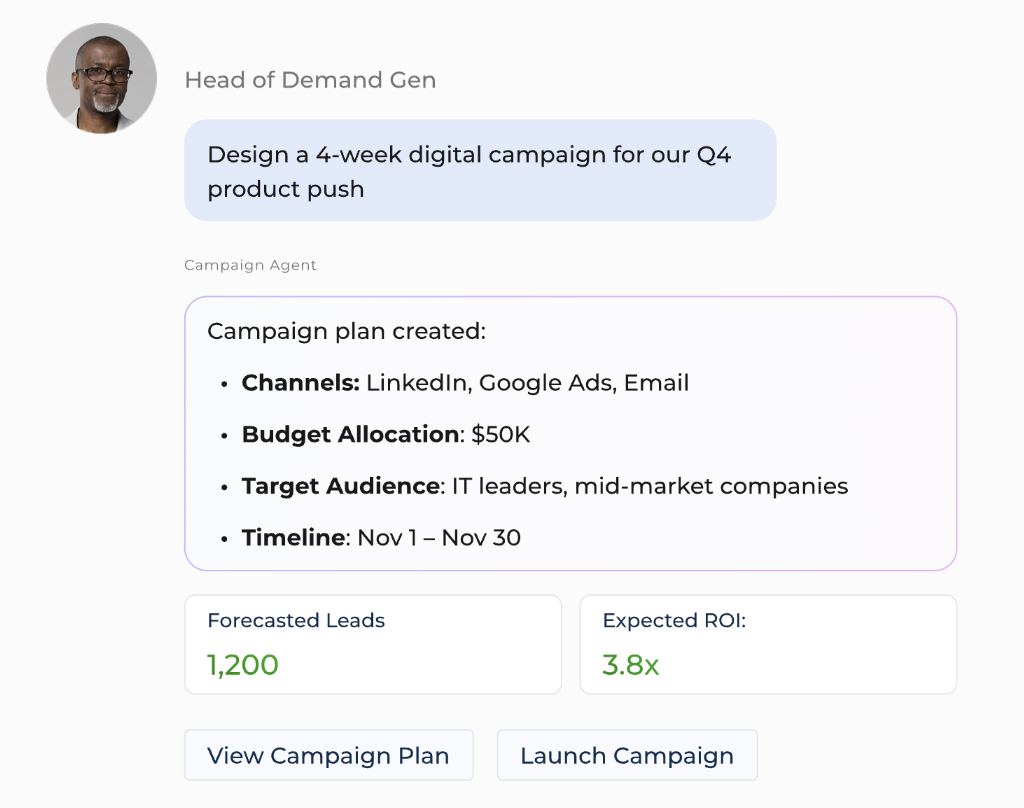Click the Target Audience bullet about IT leaders
Image resolution: width=1024 pixels, height=808 pixels.
[x=545, y=486]
